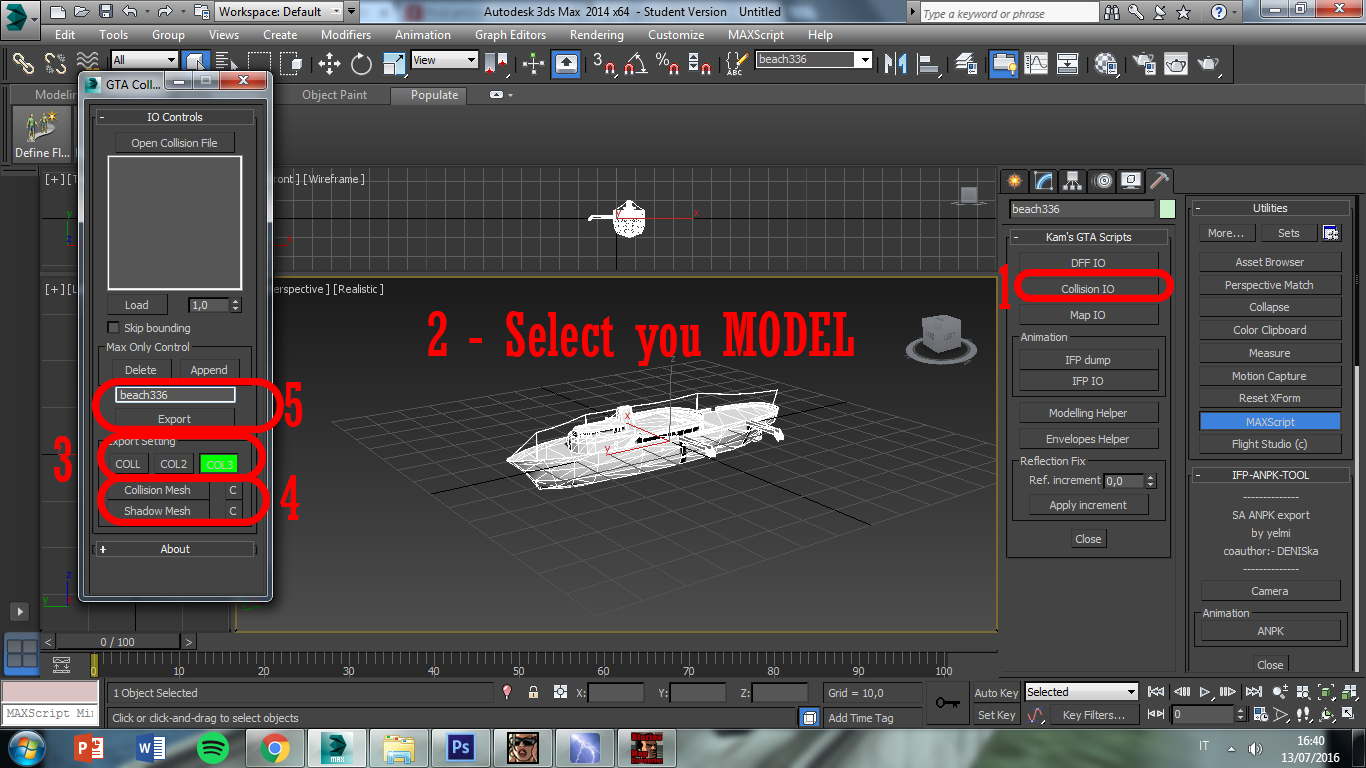The width and height of the screenshot is (1366, 768).
Task: Click the Go to Start control
Action: coord(1157,692)
